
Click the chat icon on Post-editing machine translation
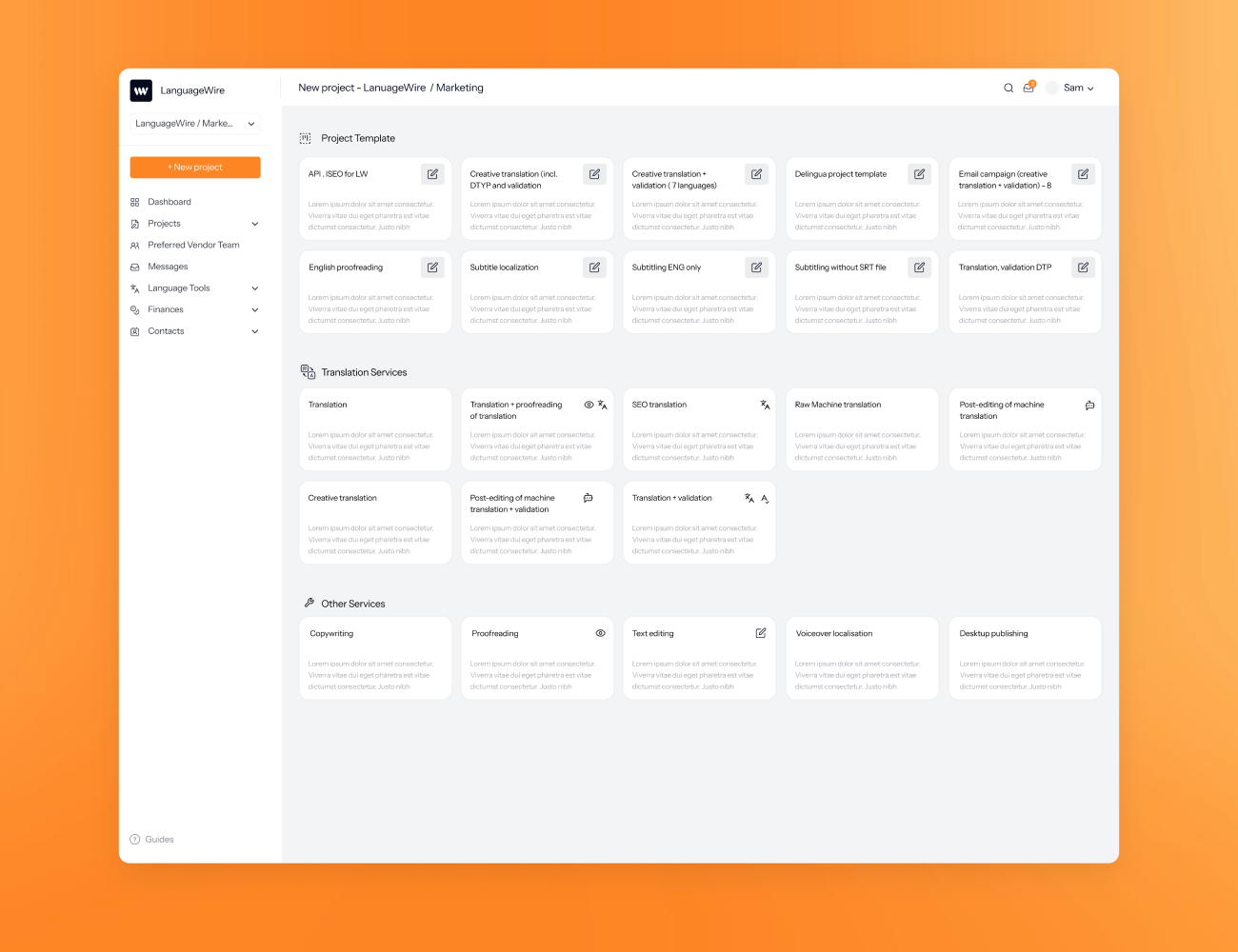pos(1089,405)
